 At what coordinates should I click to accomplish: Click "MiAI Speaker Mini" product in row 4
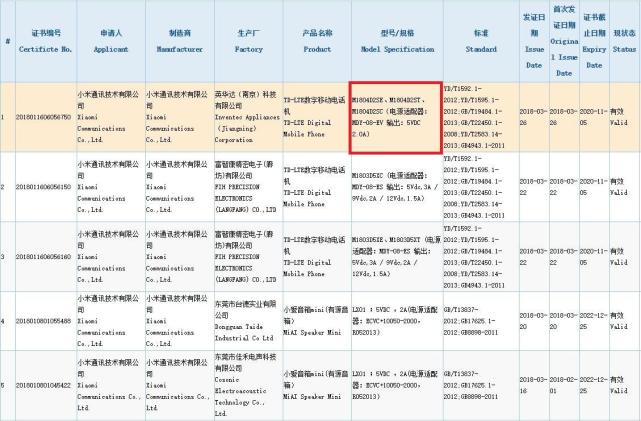[316, 321]
